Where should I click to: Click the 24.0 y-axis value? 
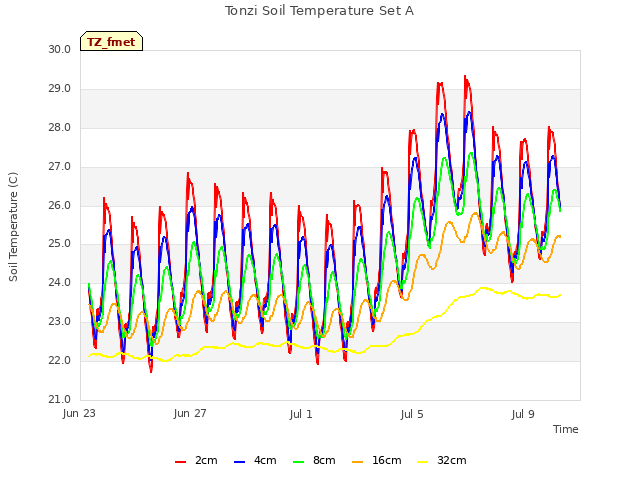coord(60,282)
